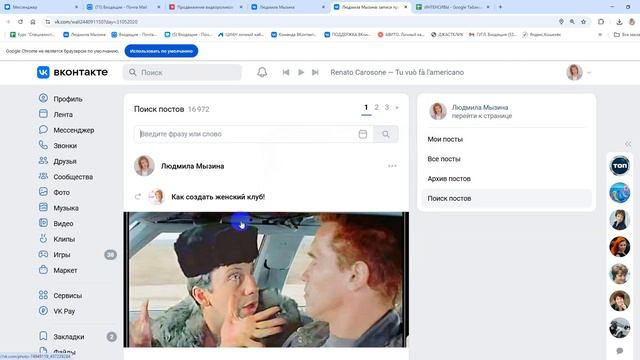This screenshot has width=640, height=360.
Task: Switch to the Мессенджер browser tab
Action: [41, 7]
